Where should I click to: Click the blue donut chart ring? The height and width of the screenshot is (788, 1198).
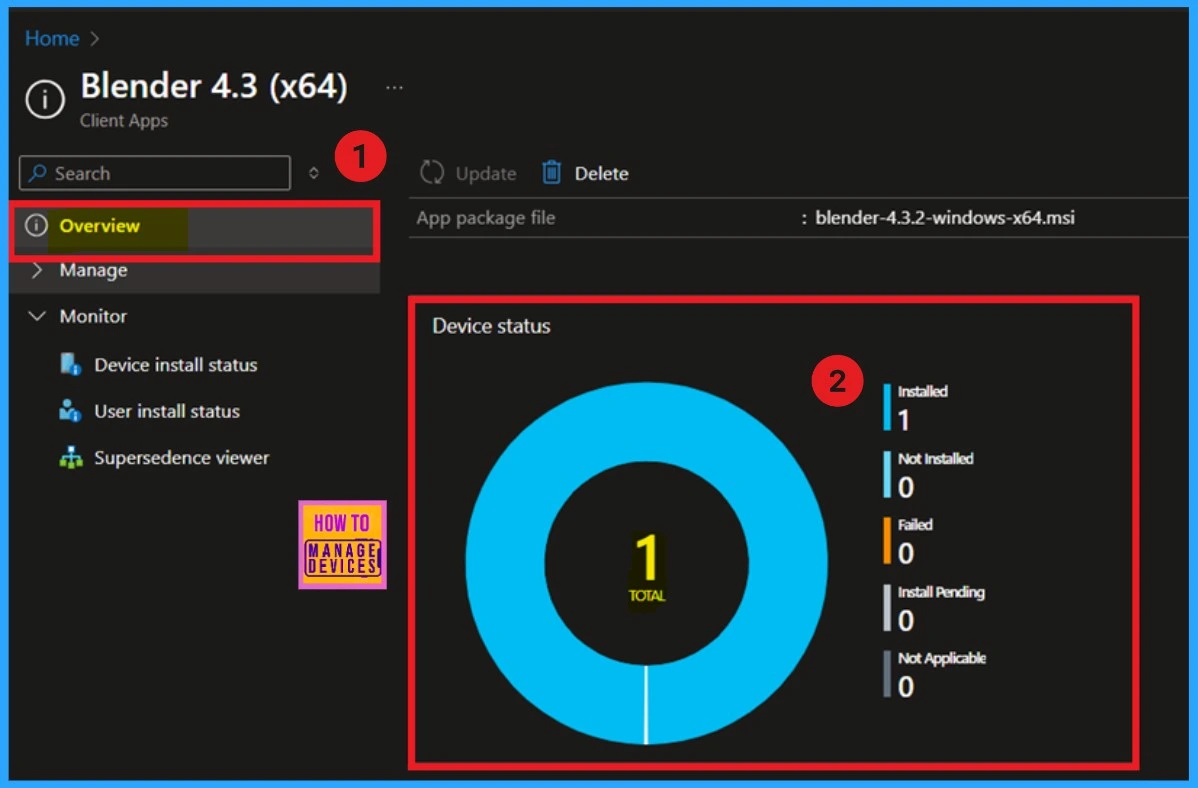click(504, 563)
